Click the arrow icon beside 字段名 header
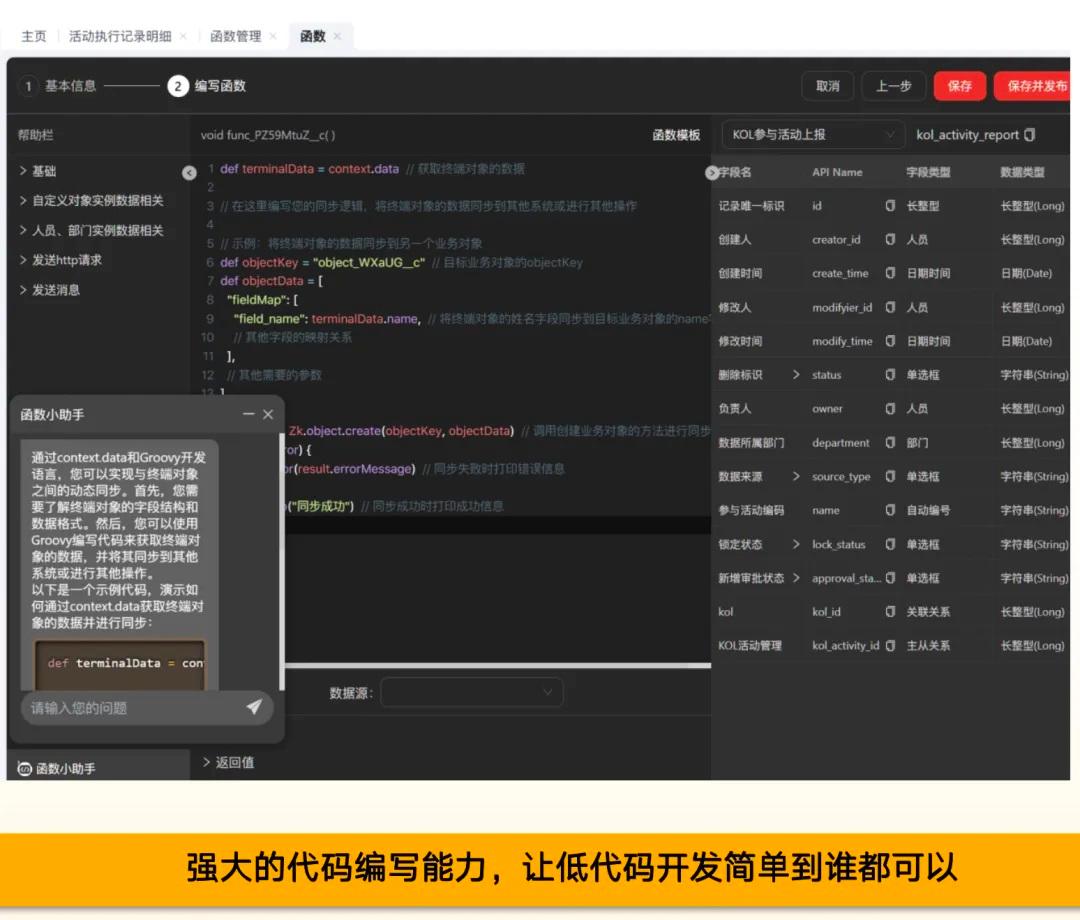Viewport: 1080px width, 920px height. [x=712, y=173]
